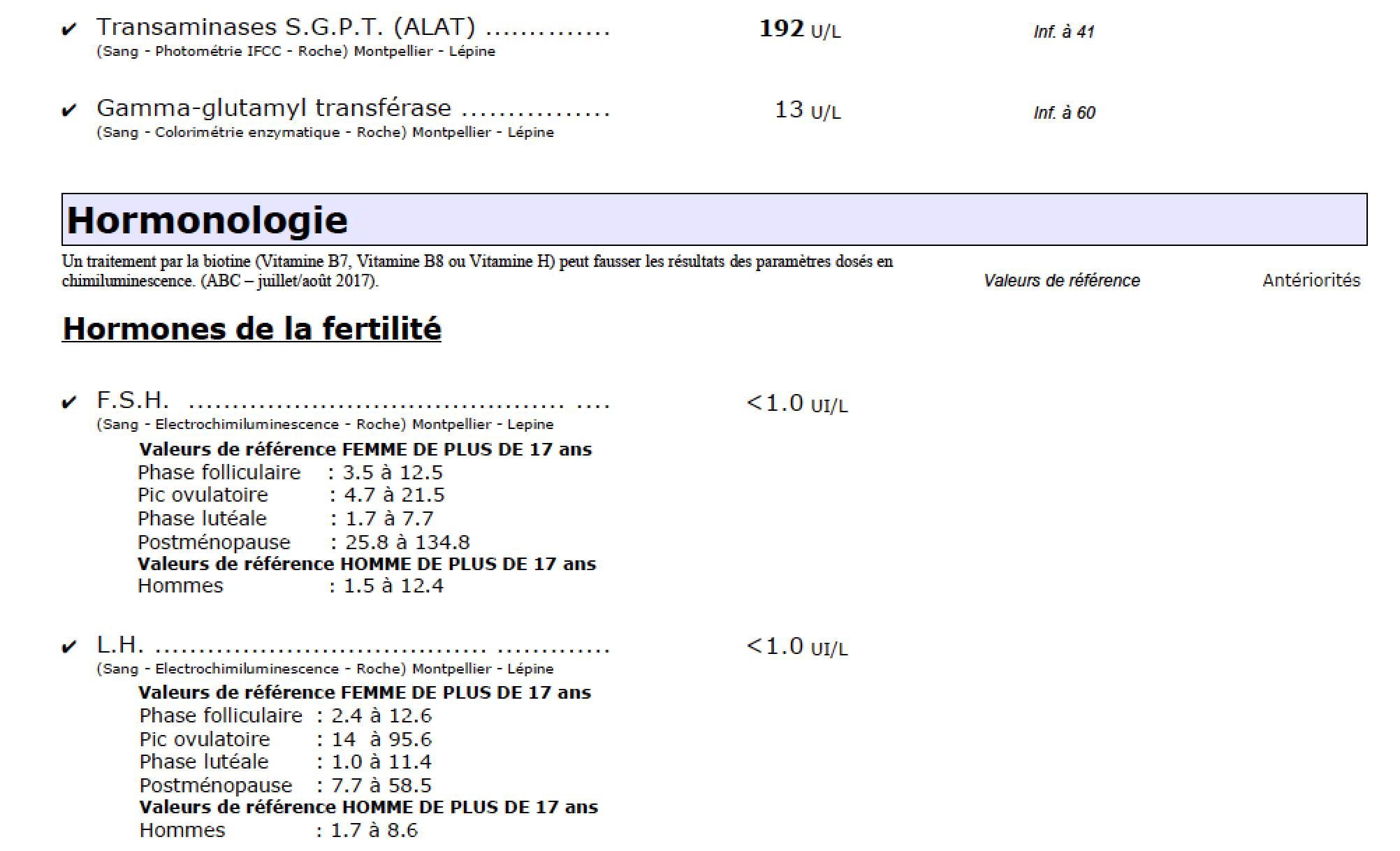Click the Inf. à 60 reference value
This screenshot has height=851, width=1400.
(x=1064, y=112)
